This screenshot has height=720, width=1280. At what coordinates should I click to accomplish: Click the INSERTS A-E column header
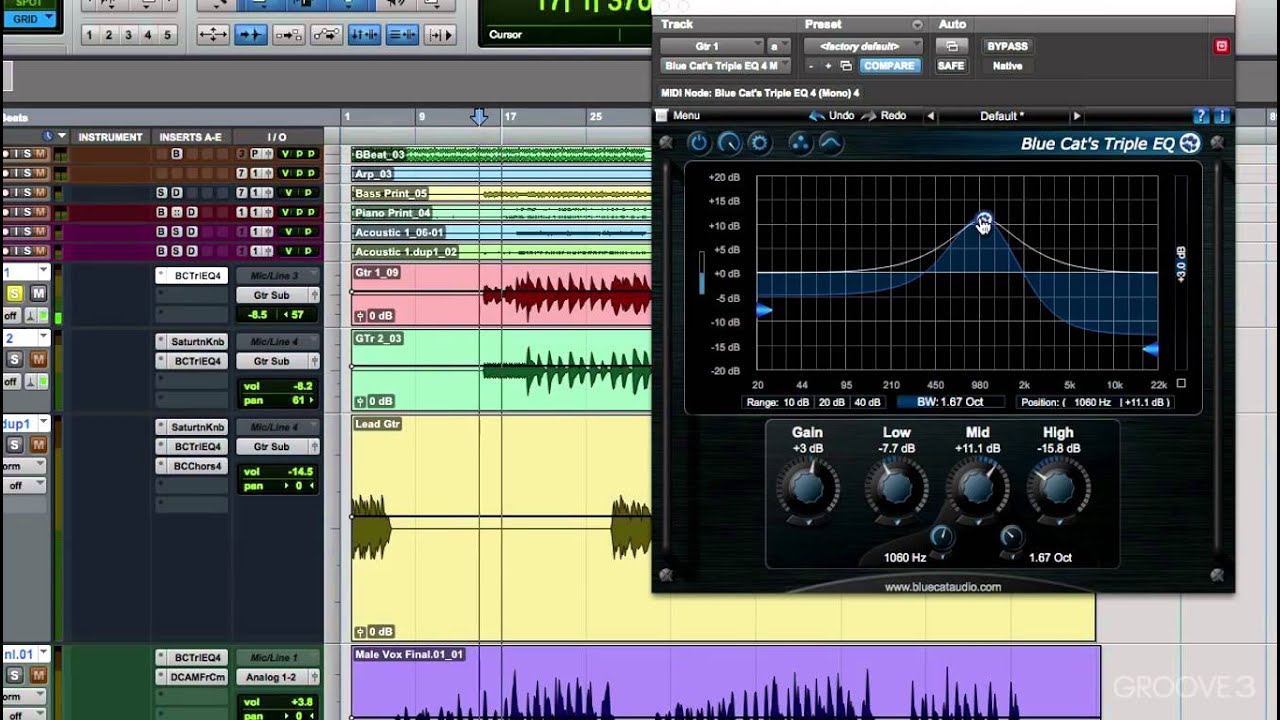(x=191, y=137)
